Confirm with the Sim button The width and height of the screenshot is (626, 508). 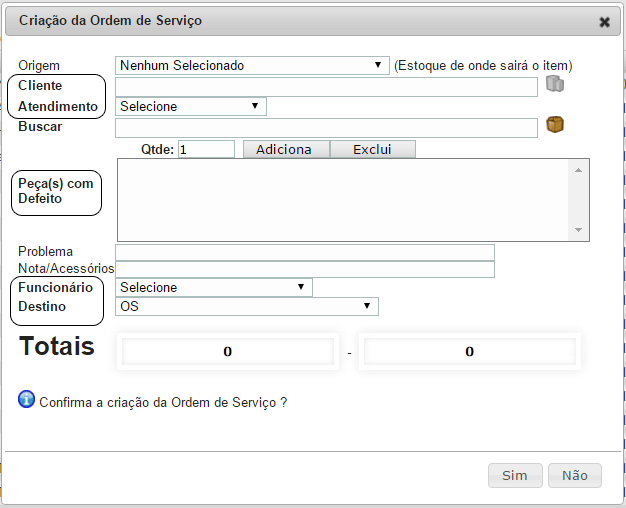tap(515, 475)
